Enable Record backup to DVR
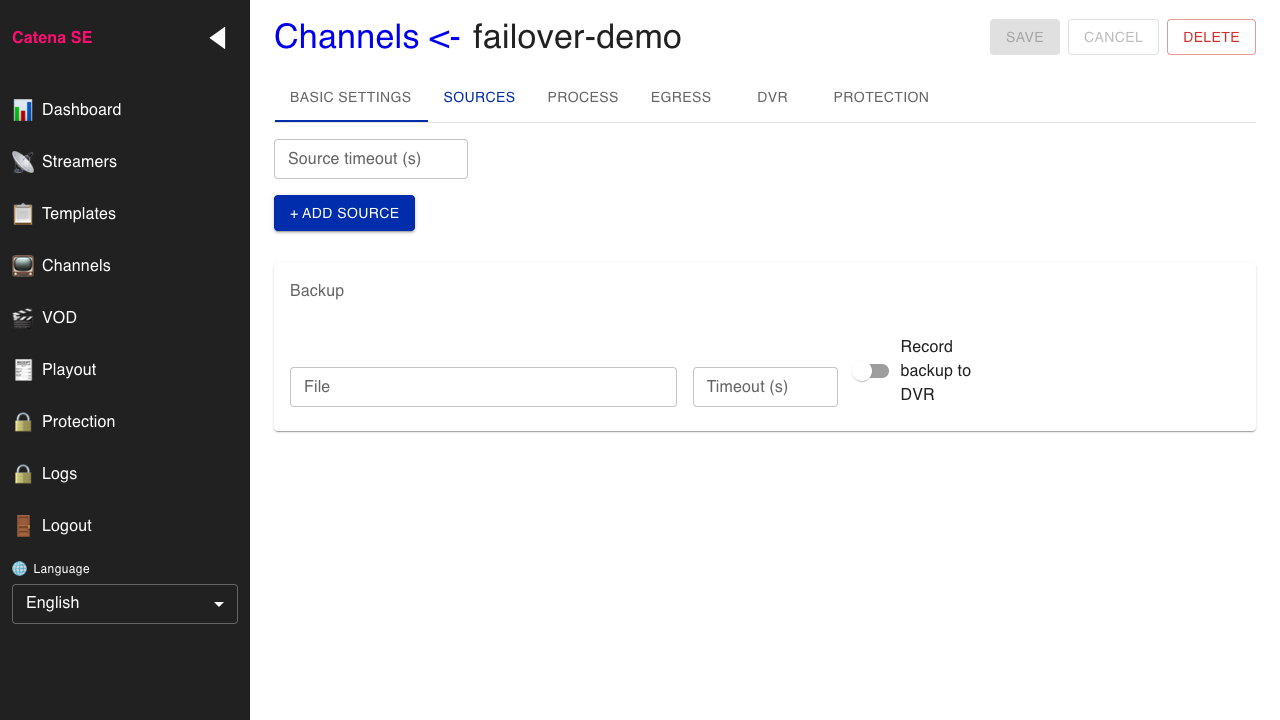 point(870,370)
